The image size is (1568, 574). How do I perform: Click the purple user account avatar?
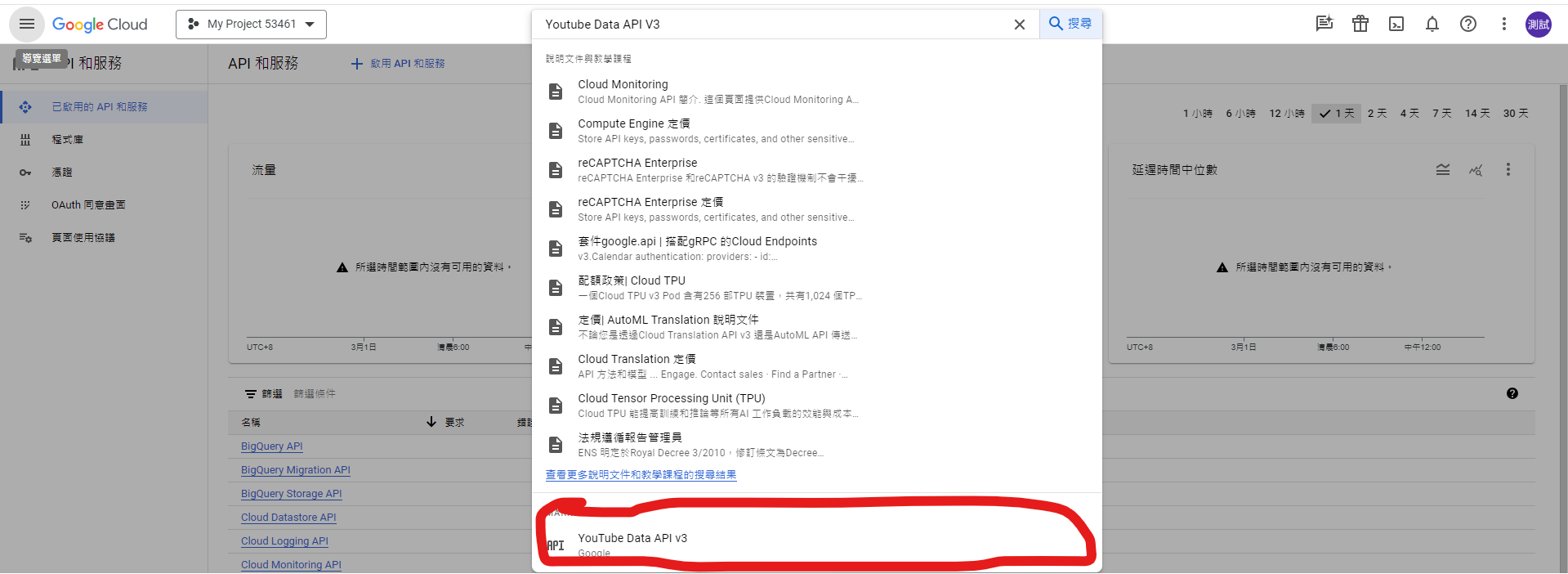(1539, 25)
